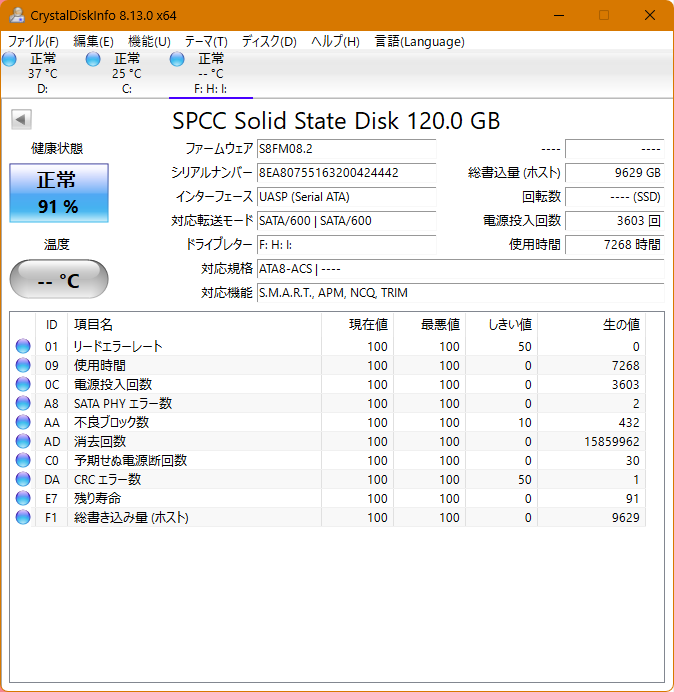Open the 機能(U) menu
Image resolution: width=674 pixels, height=692 pixels.
pos(149,41)
